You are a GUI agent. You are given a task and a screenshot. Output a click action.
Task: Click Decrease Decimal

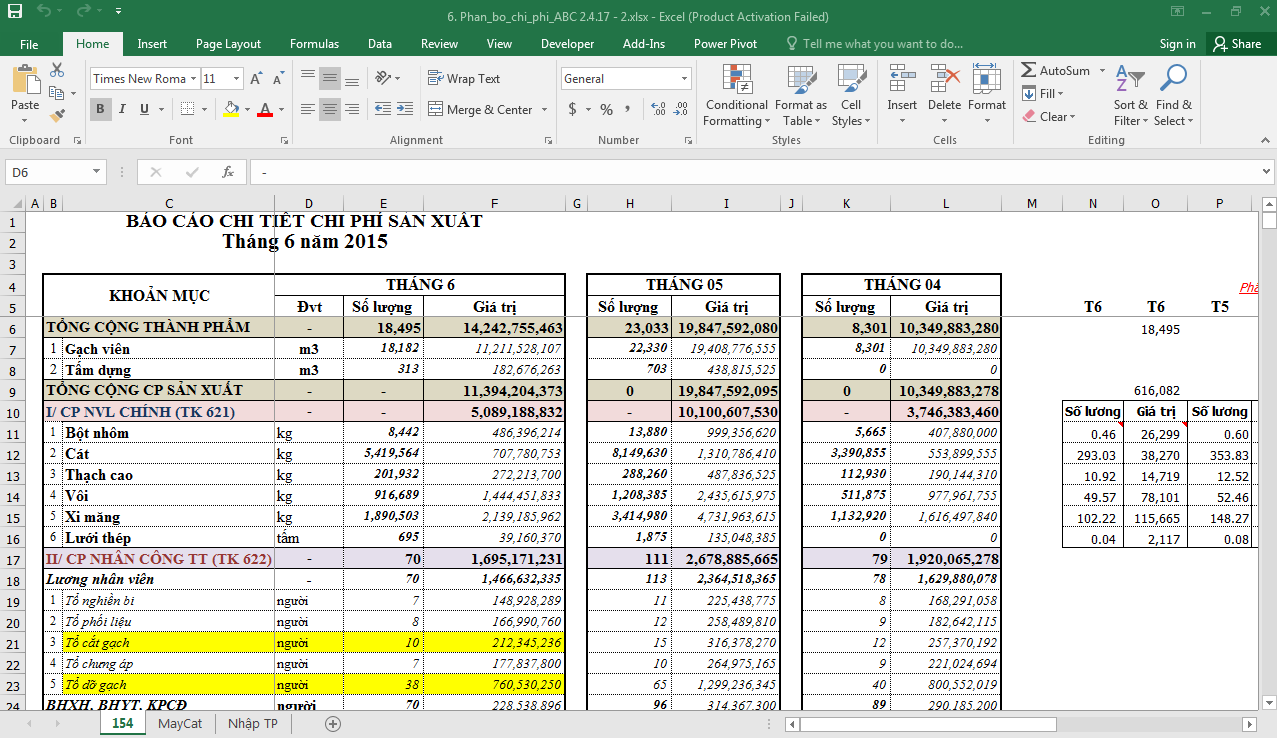pyautogui.click(x=679, y=109)
